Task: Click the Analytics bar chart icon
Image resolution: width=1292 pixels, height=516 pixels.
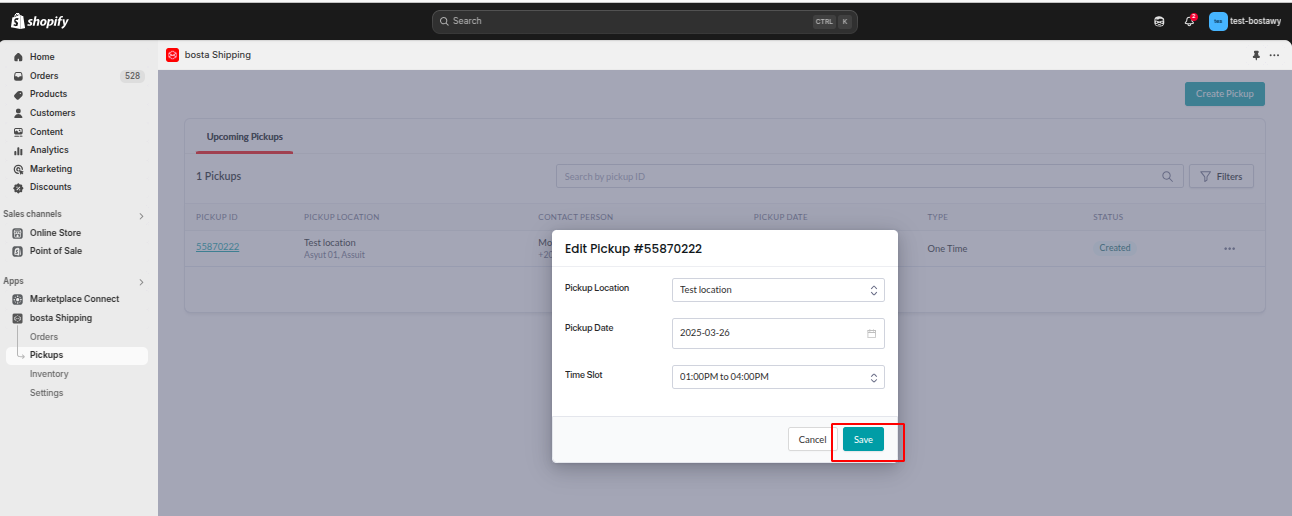Action: [18, 150]
